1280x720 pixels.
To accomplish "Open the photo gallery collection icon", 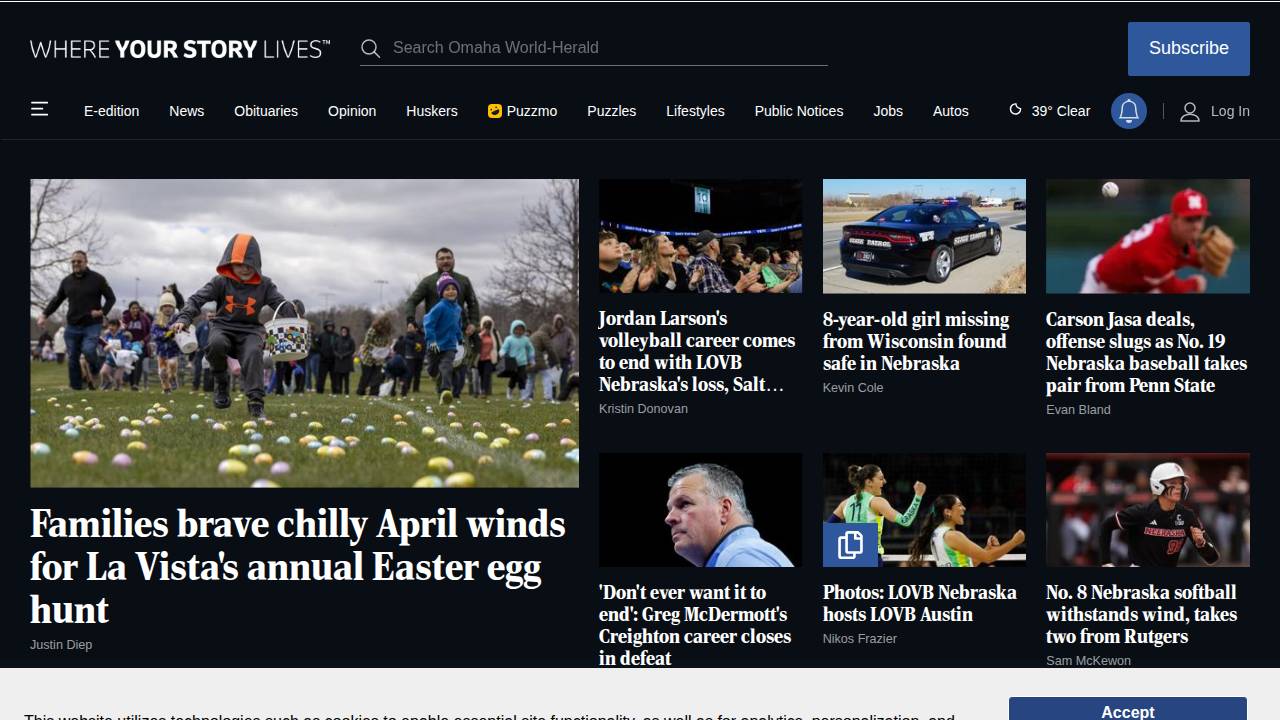I will tap(850, 544).
